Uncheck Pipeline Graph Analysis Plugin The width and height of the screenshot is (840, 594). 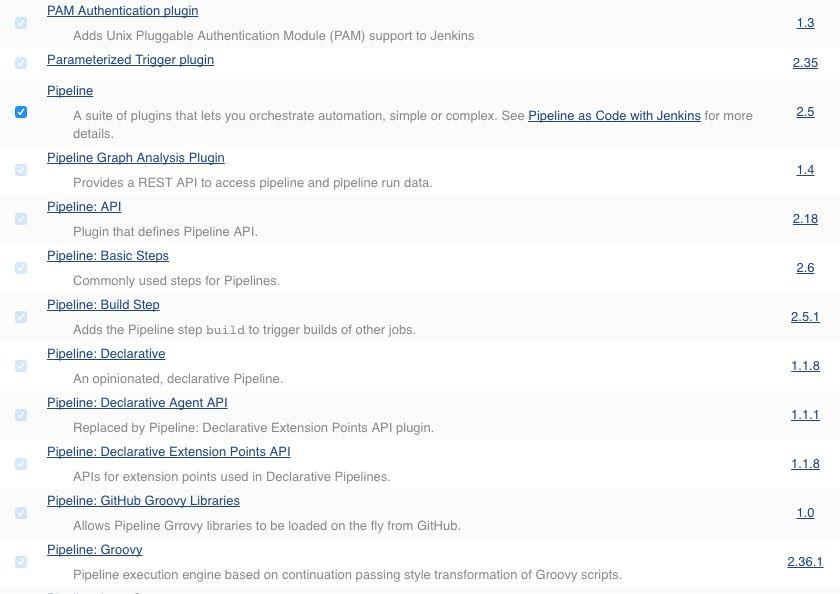tap(21, 169)
